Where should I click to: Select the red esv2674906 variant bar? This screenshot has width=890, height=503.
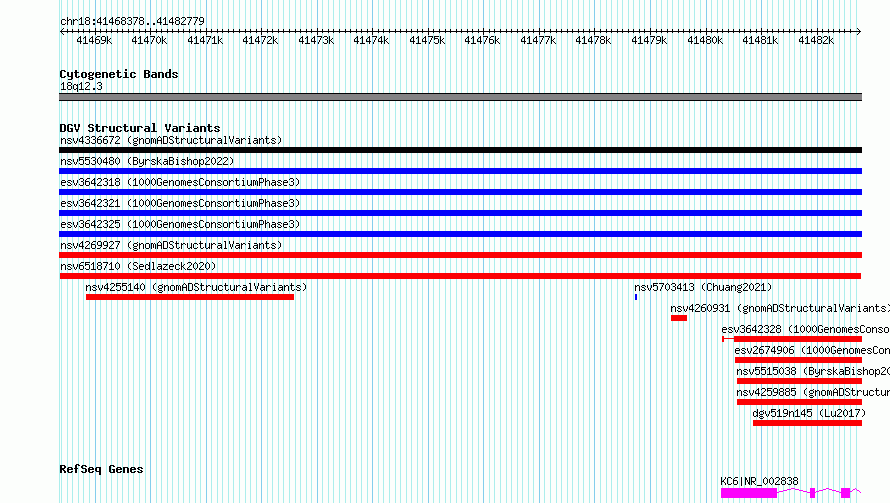[x=798, y=360]
